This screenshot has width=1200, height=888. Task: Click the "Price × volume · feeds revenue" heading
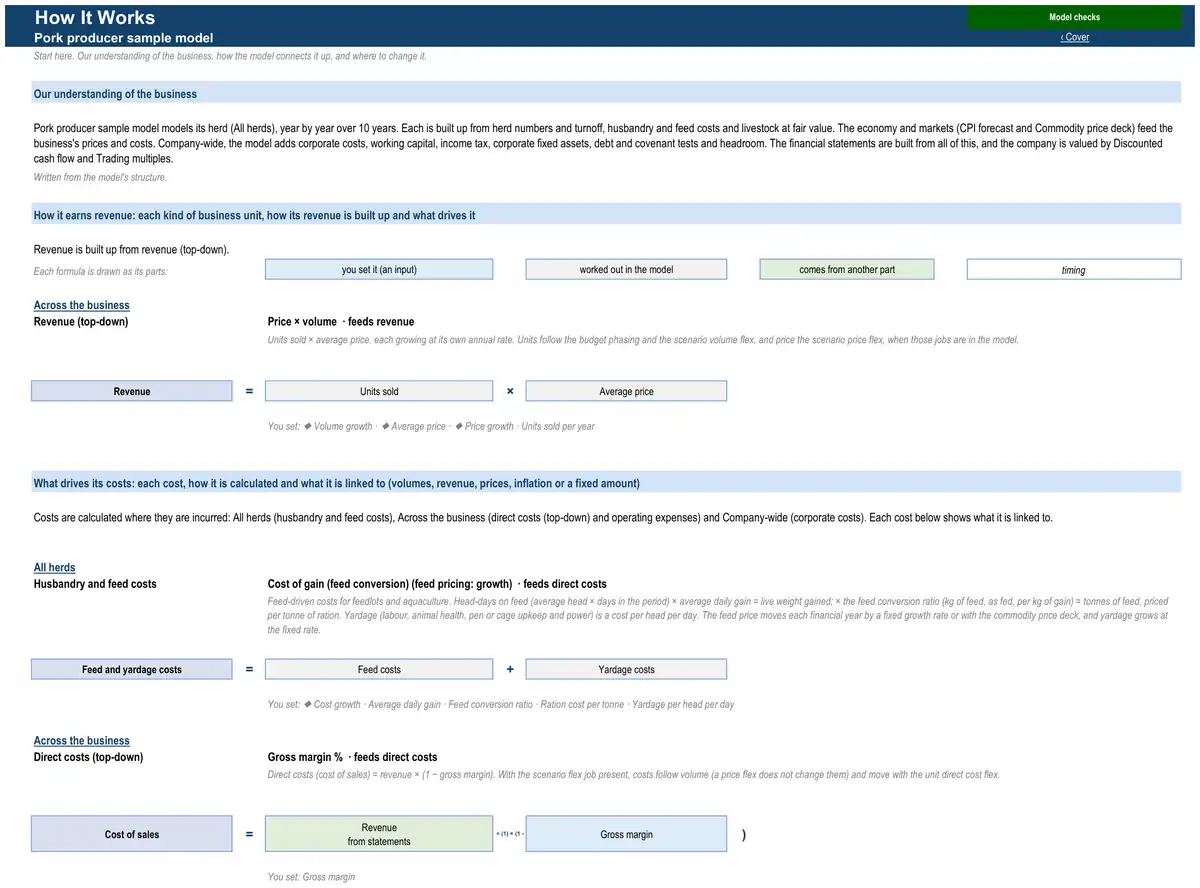coord(341,322)
